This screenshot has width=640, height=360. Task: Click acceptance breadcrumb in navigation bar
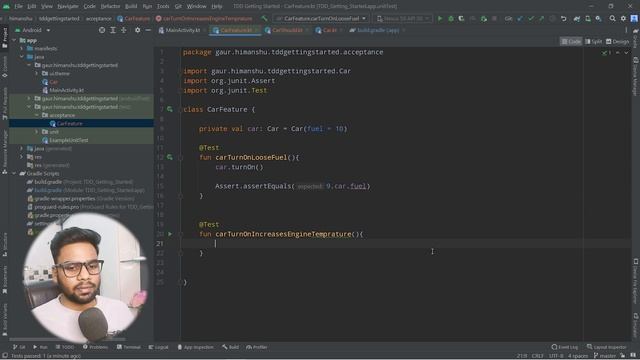[x=98, y=18]
